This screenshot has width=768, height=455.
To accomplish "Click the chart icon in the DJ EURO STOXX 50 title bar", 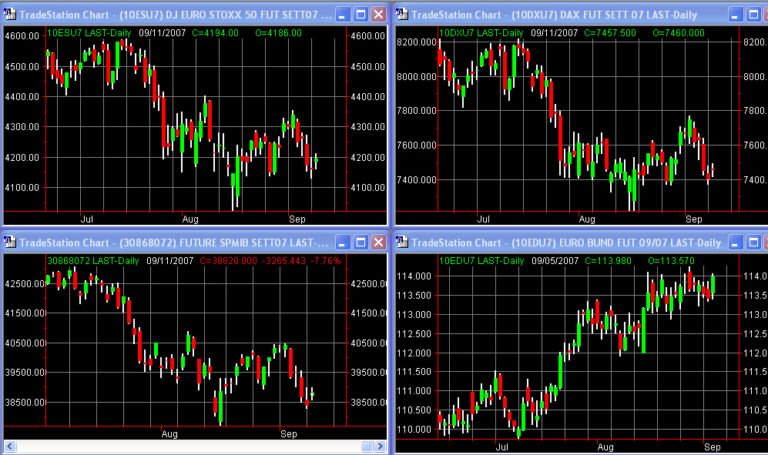I will coord(10,15).
